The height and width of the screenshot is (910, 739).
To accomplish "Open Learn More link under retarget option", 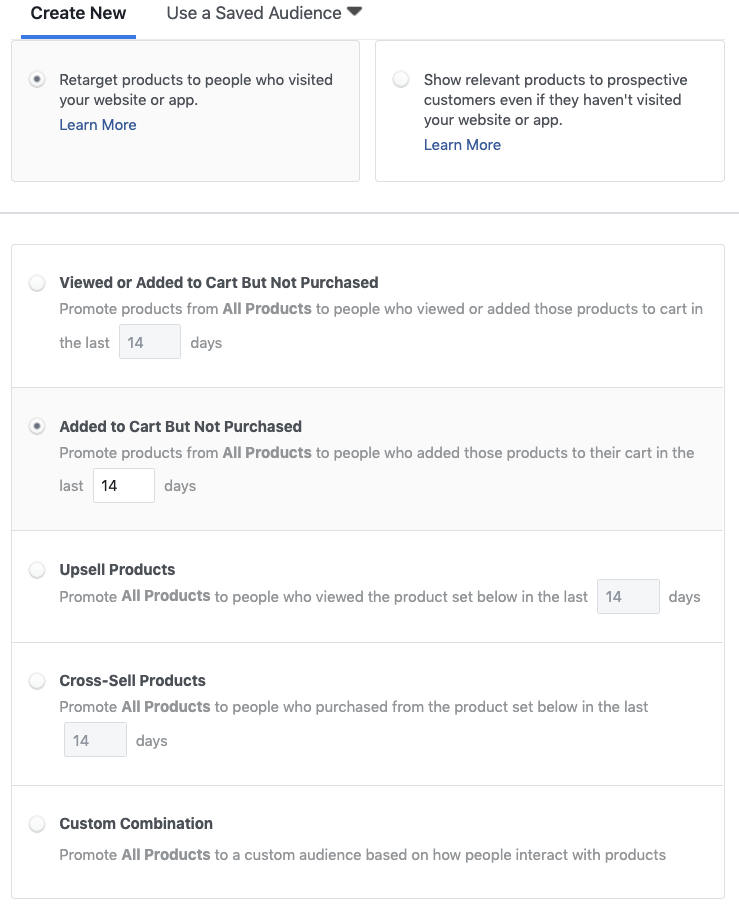I will (x=98, y=125).
